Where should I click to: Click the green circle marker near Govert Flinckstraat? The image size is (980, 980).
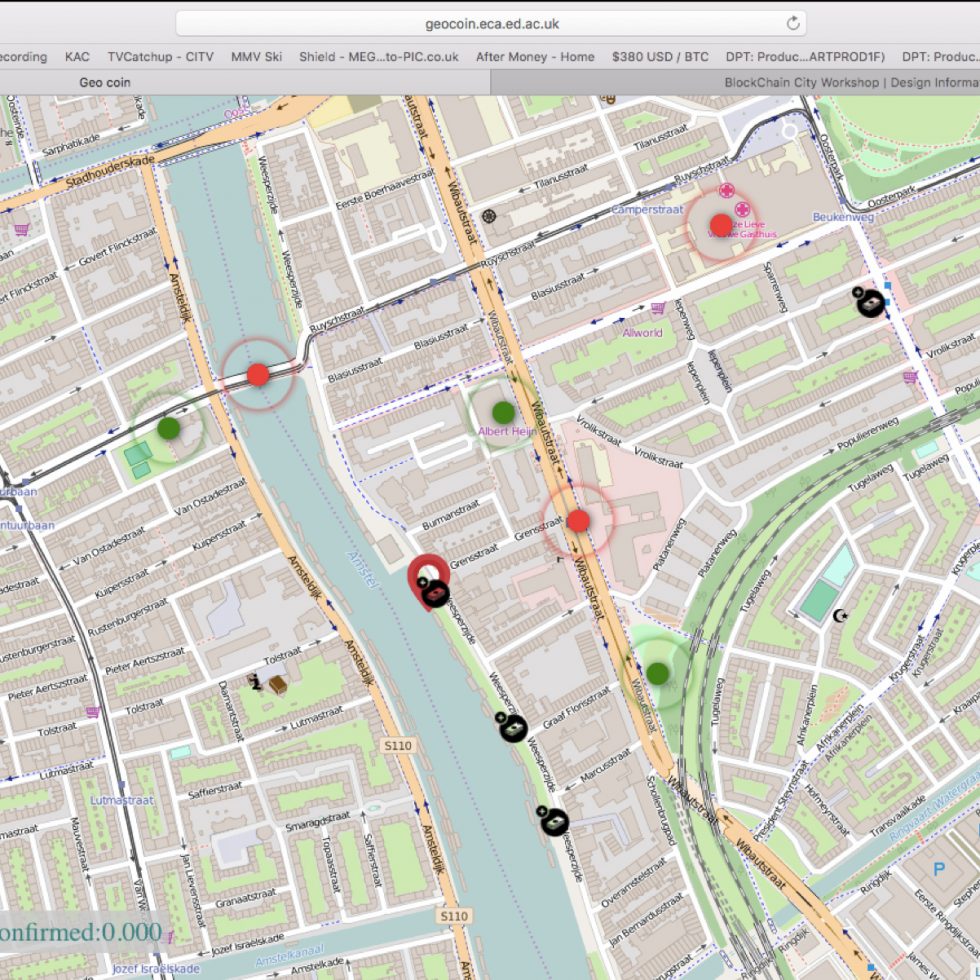click(x=168, y=428)
